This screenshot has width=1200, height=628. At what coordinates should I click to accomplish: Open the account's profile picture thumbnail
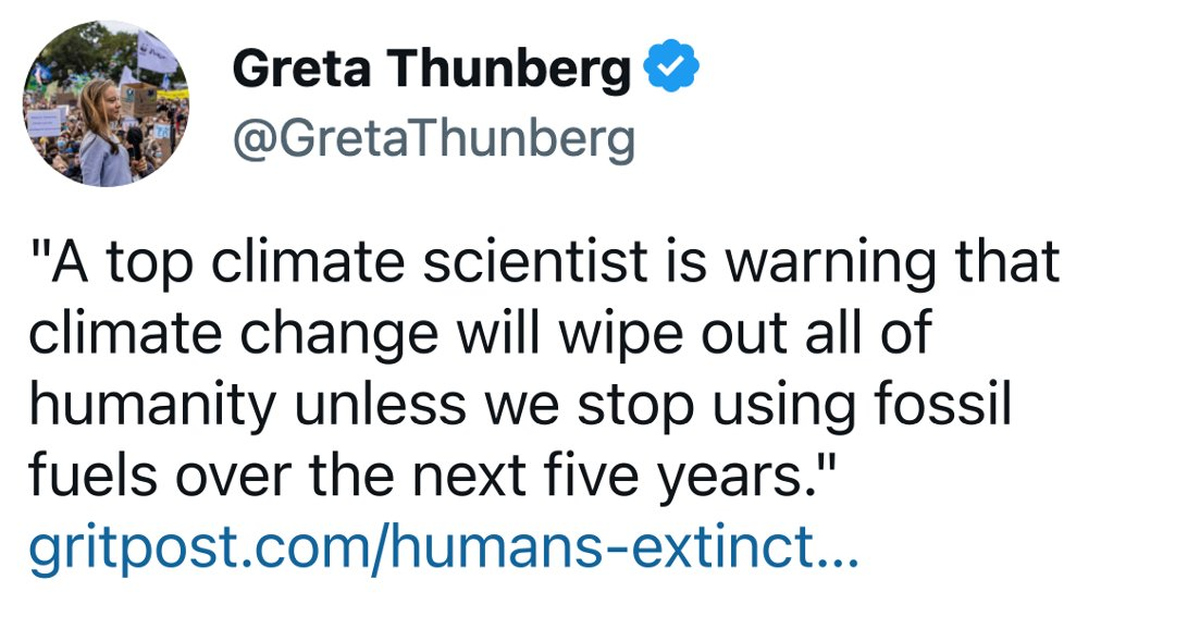coord(104,105)
